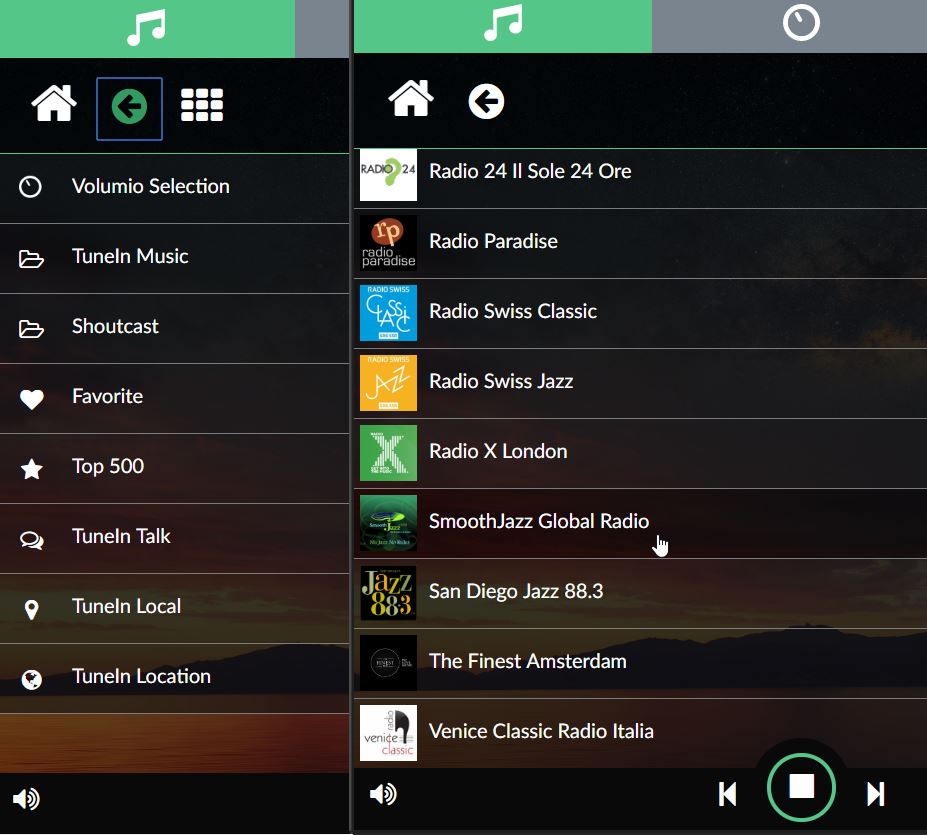The image size is (927, 835).
Task: Click the Radio Paradise logo thumbnail
Action: click(388, 243)
